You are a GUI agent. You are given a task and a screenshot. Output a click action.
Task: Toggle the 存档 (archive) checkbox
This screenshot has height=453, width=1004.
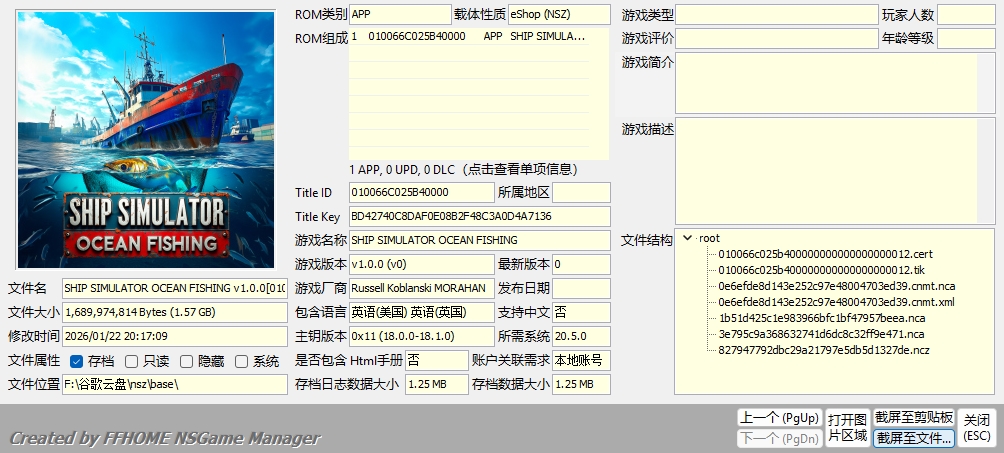77,361
